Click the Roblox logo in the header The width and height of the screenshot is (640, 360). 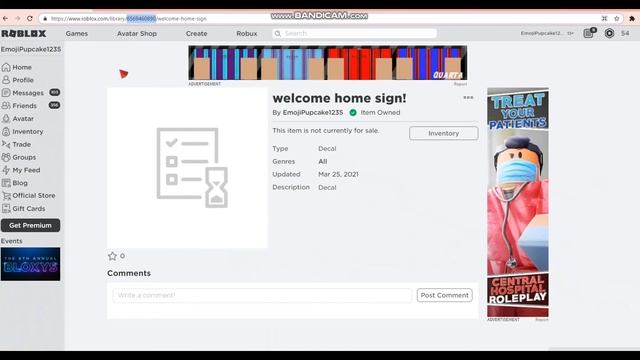(x=24, y=33)
